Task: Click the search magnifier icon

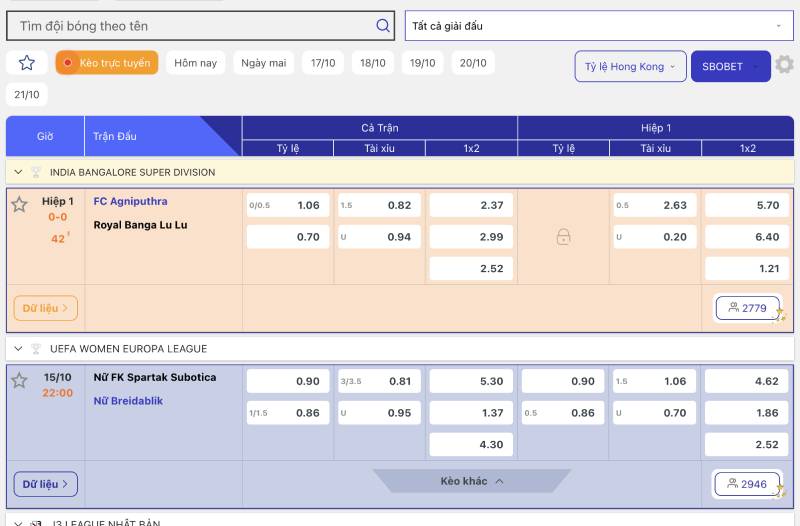Action: tap(382, 26)
